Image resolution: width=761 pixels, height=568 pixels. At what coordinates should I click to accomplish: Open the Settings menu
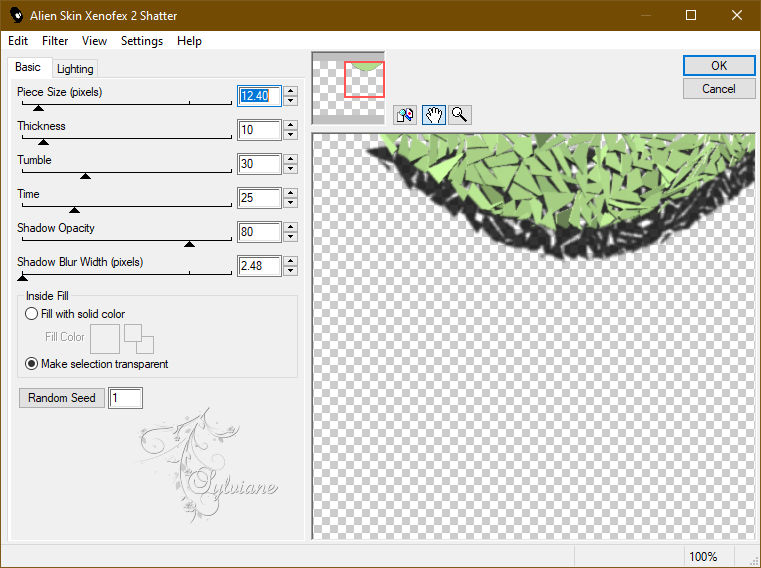[142, 41]
